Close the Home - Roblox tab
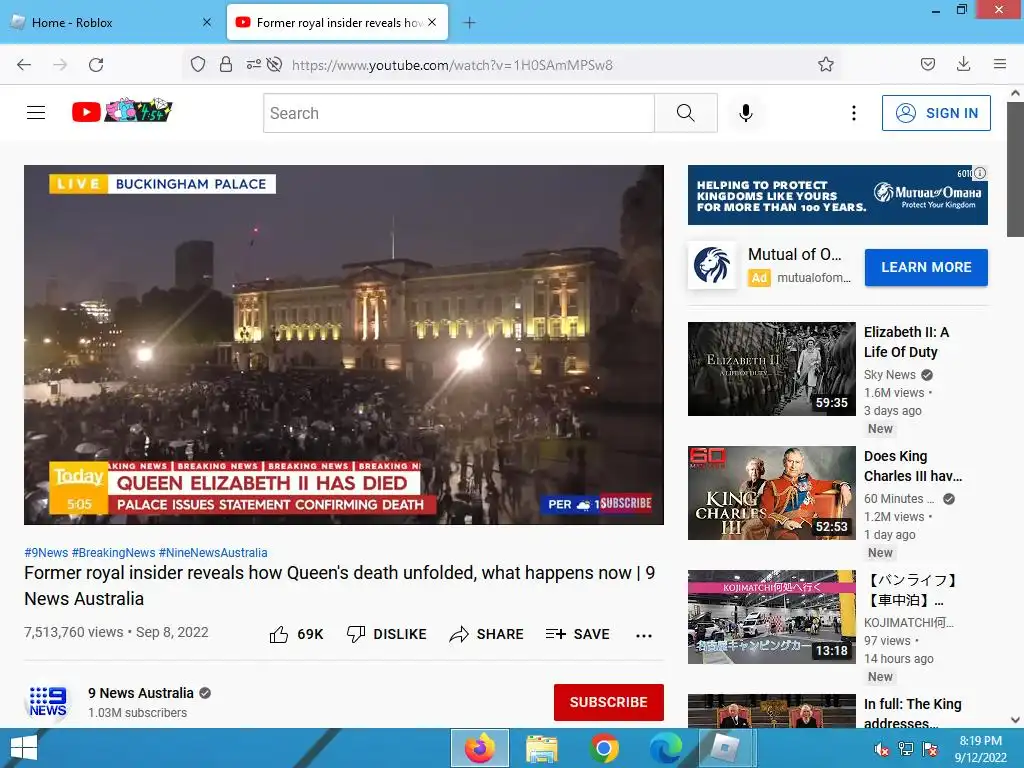 (206, 22)
